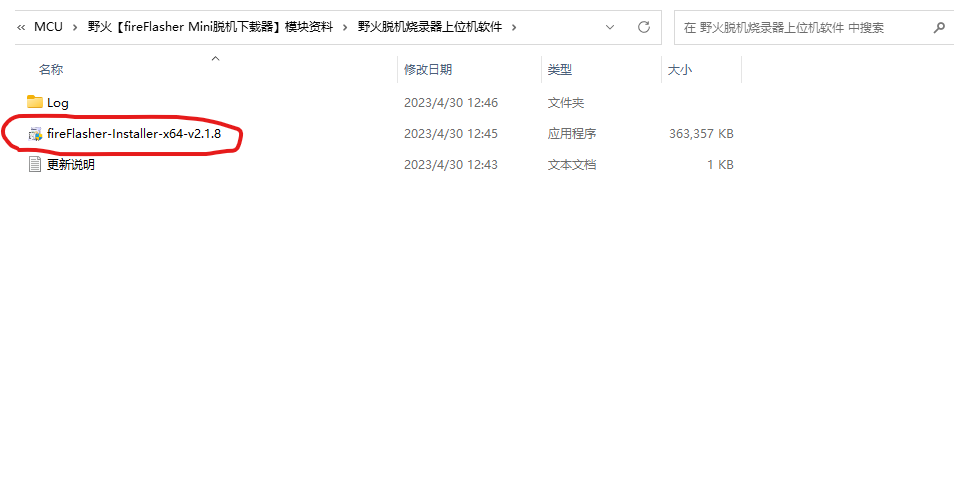The width and height of the screenshot is (954, 479).
Task: Select the fireFlasher installer application icon
Action: (x=35, y=134)
